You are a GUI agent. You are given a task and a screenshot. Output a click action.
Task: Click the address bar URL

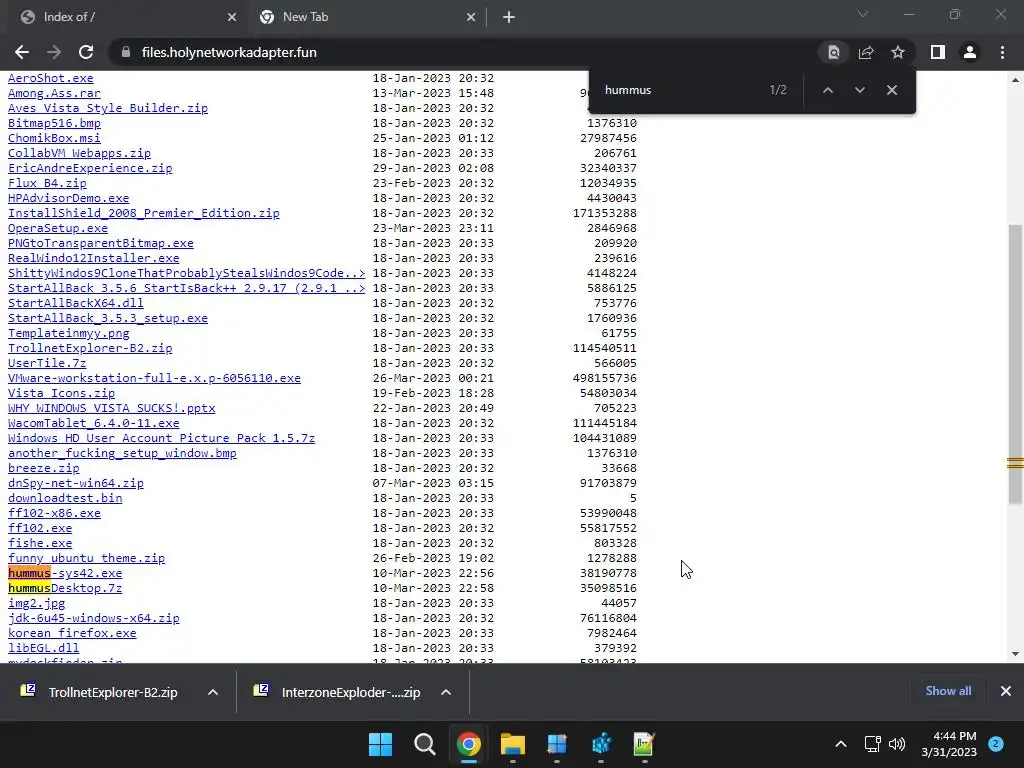[229, 52]
